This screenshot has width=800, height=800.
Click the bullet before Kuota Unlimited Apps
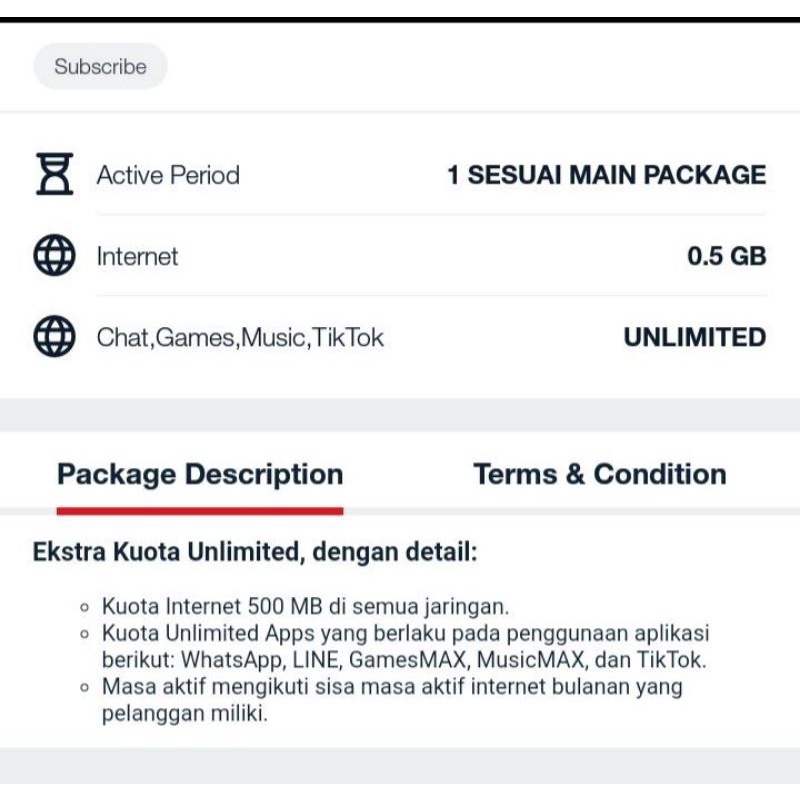[x=84, y=634]
